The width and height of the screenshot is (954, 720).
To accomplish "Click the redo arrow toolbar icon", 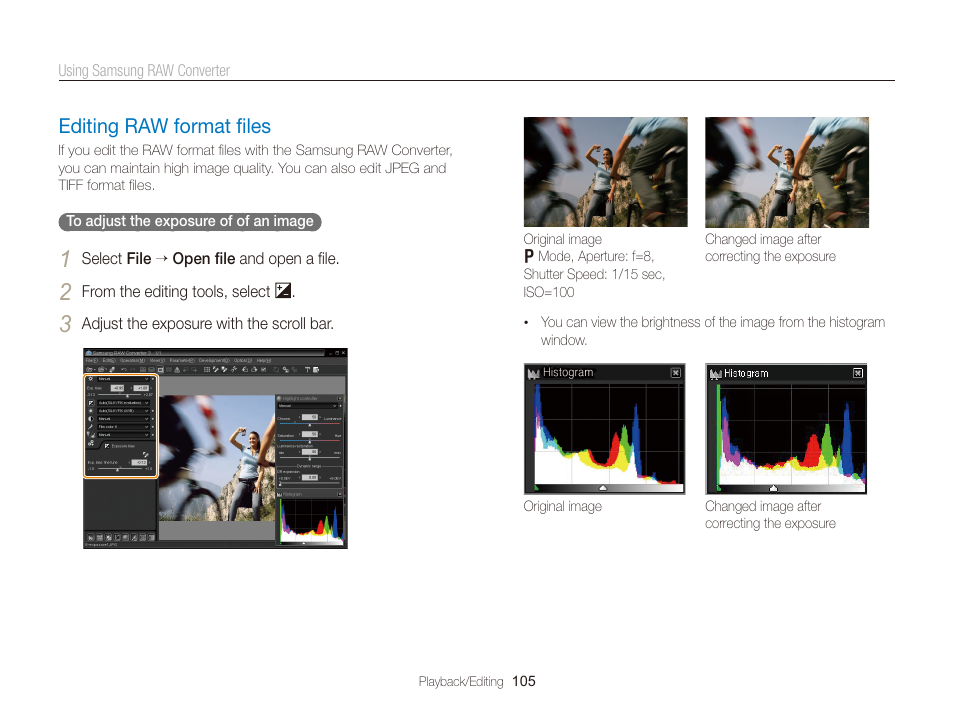I will pyautogui.click(x=133, y=369).
